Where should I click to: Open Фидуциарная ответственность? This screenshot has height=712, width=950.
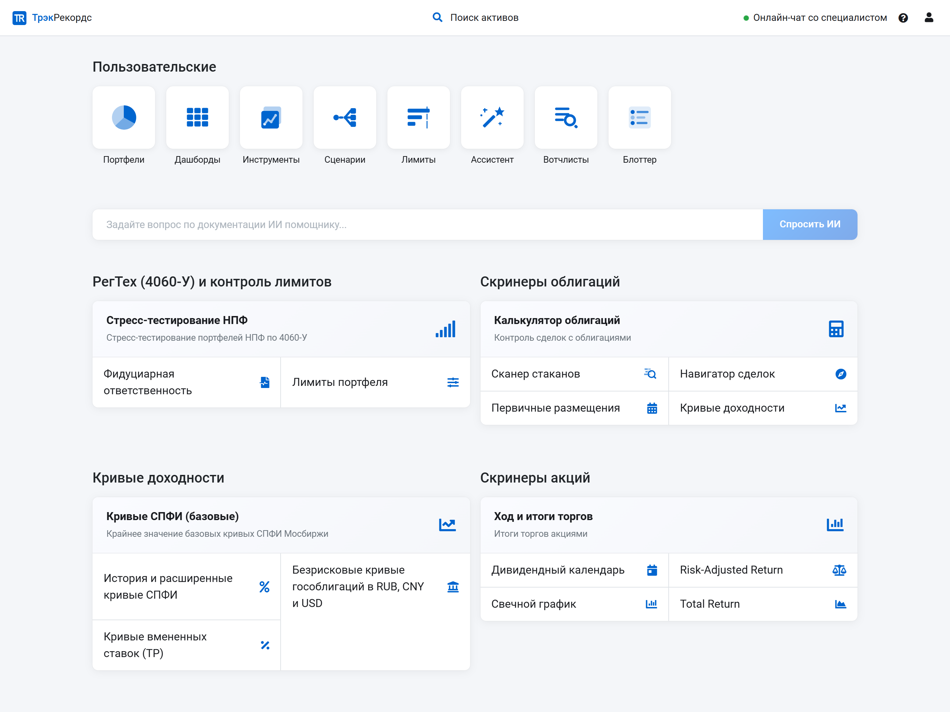pyautogui.click(x=187, y=382)
